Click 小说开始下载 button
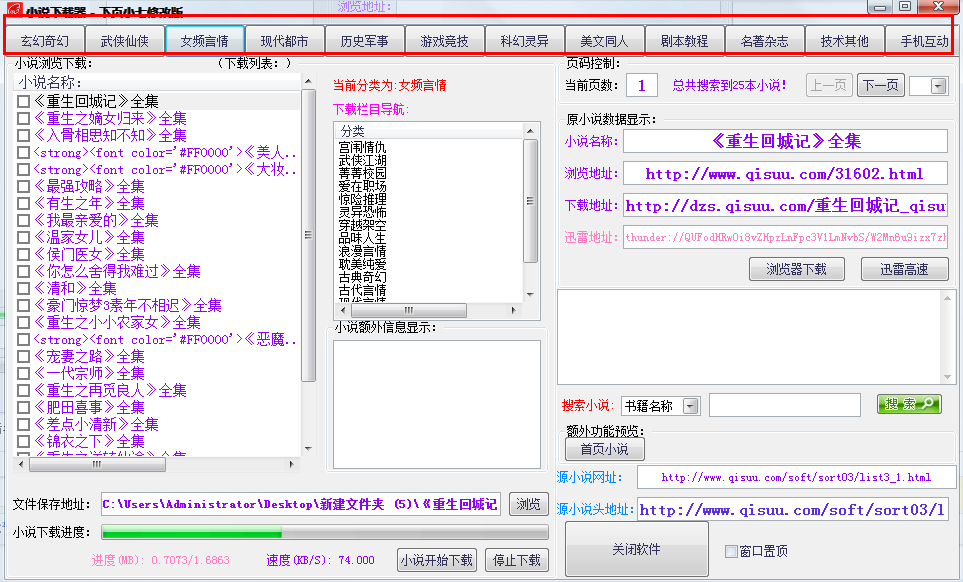Viewport: 963px width, 582px height. point(437,560)
